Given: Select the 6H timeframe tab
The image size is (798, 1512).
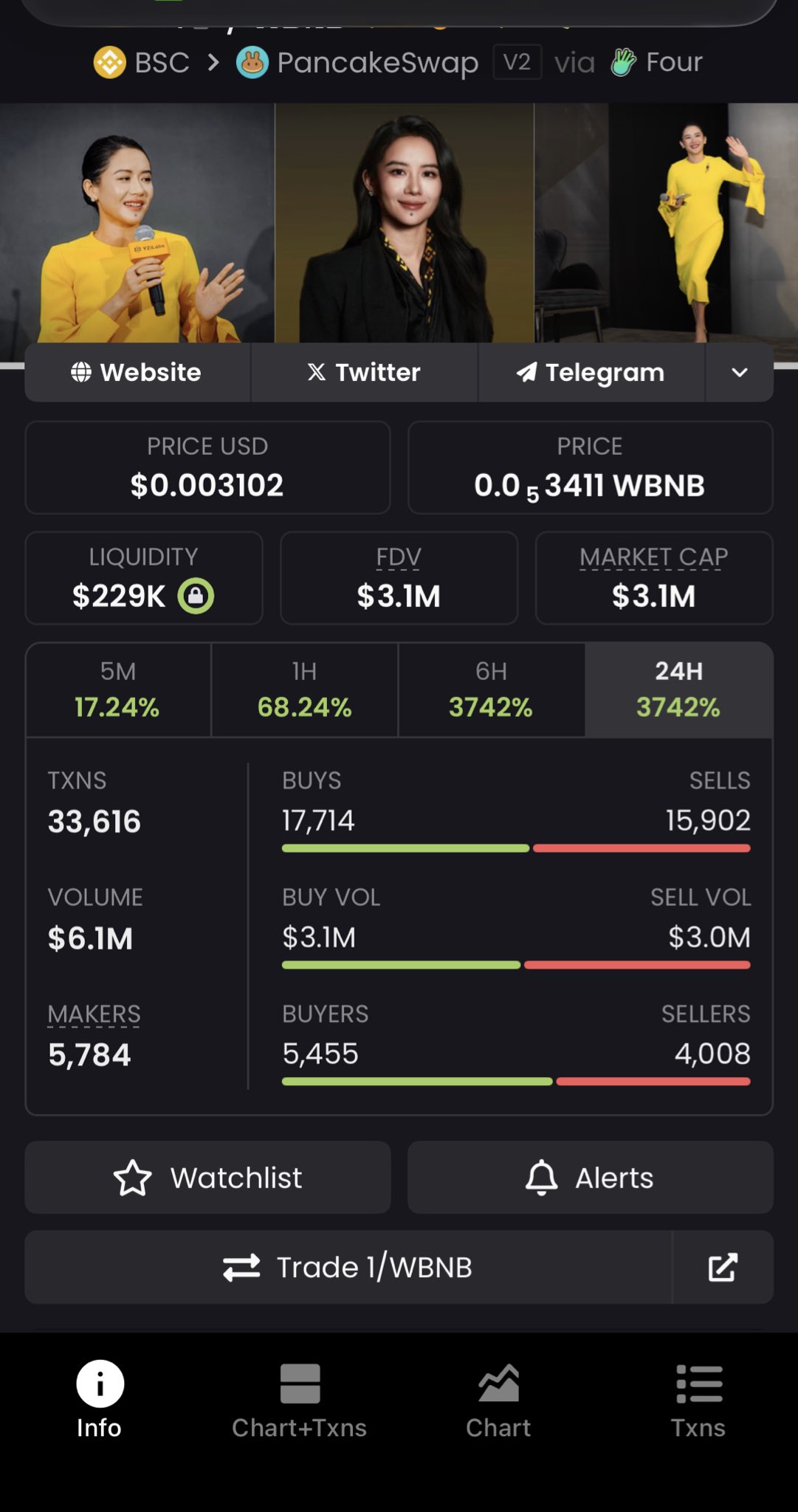Looking at the screenshot, I should pos(491,690).
